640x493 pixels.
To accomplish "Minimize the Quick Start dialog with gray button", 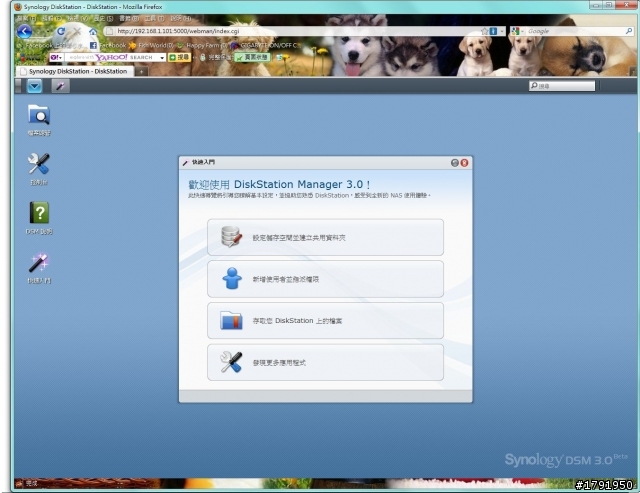I will [x=455, y=163].
